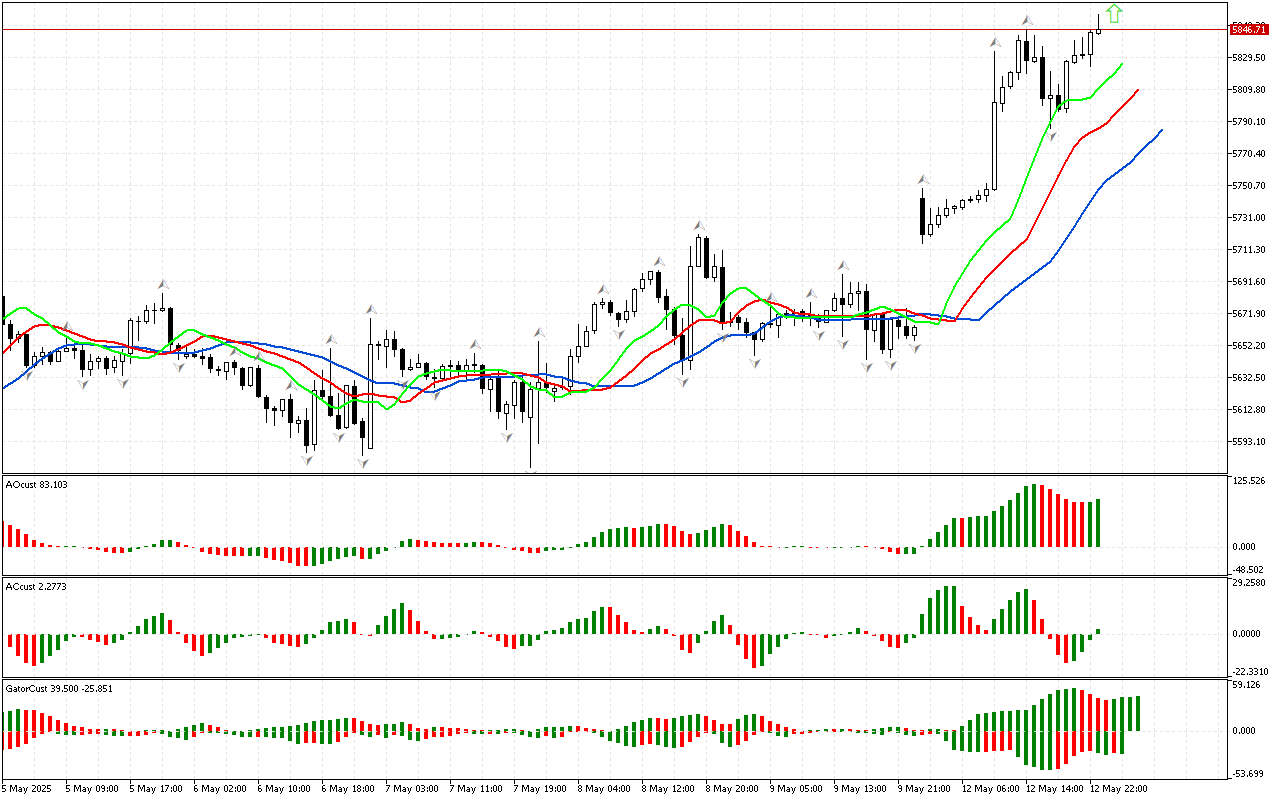Select the large white bullish 12 May candle
Image resolution: width=1280 pixels, height=800 pixels.
995,145
